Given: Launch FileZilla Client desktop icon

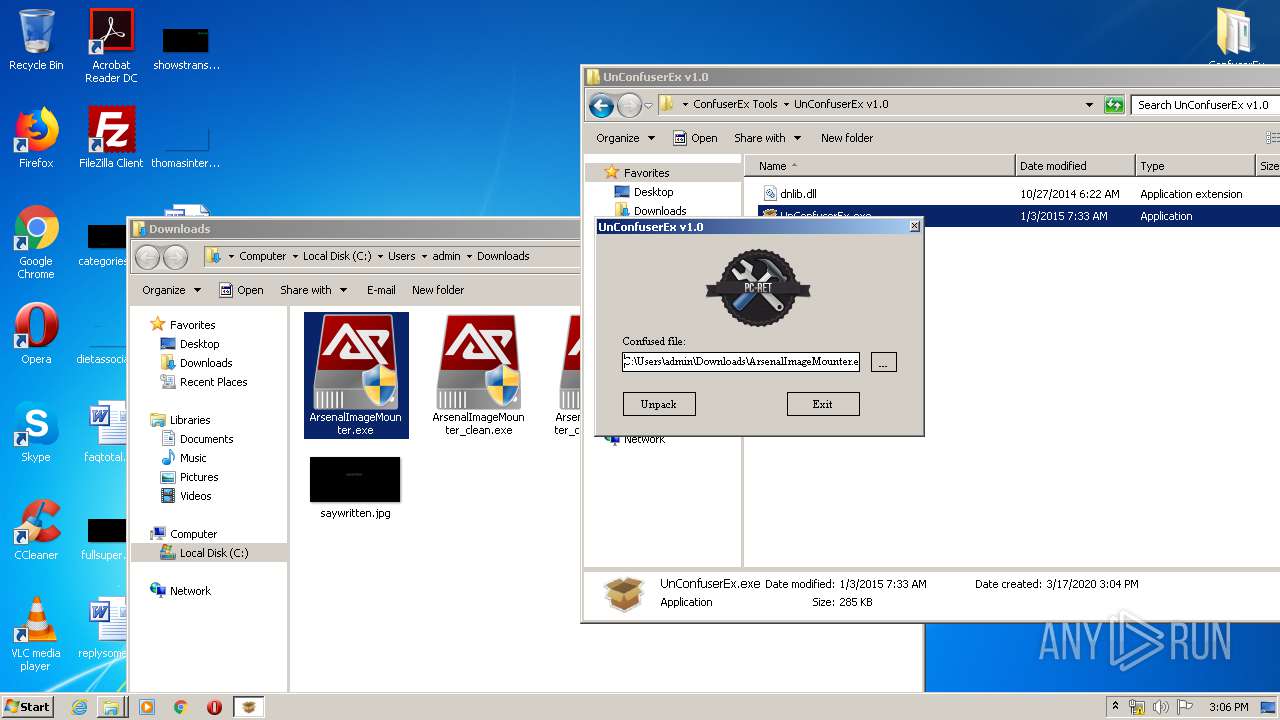Looking at the screenshot, I should 111,137.
